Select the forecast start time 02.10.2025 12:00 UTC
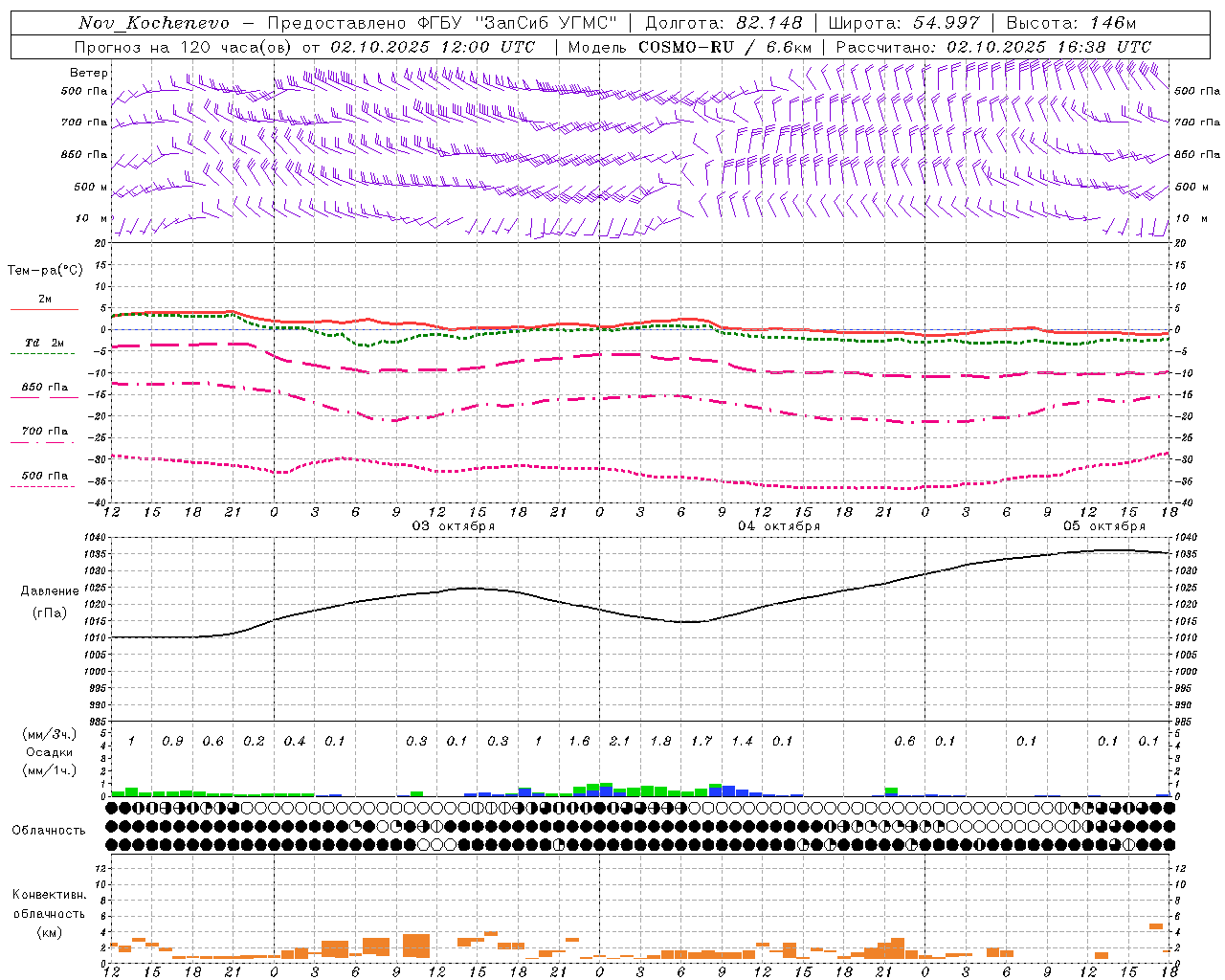 tap(433, 47)
